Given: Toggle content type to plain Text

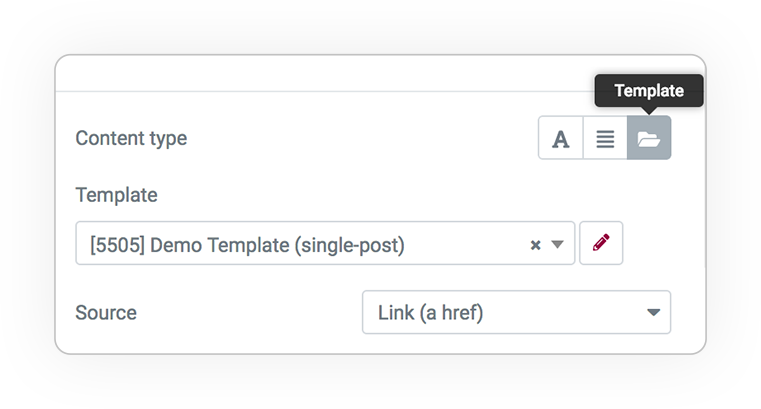Looking at the screenshot, I should coord(561,138).
